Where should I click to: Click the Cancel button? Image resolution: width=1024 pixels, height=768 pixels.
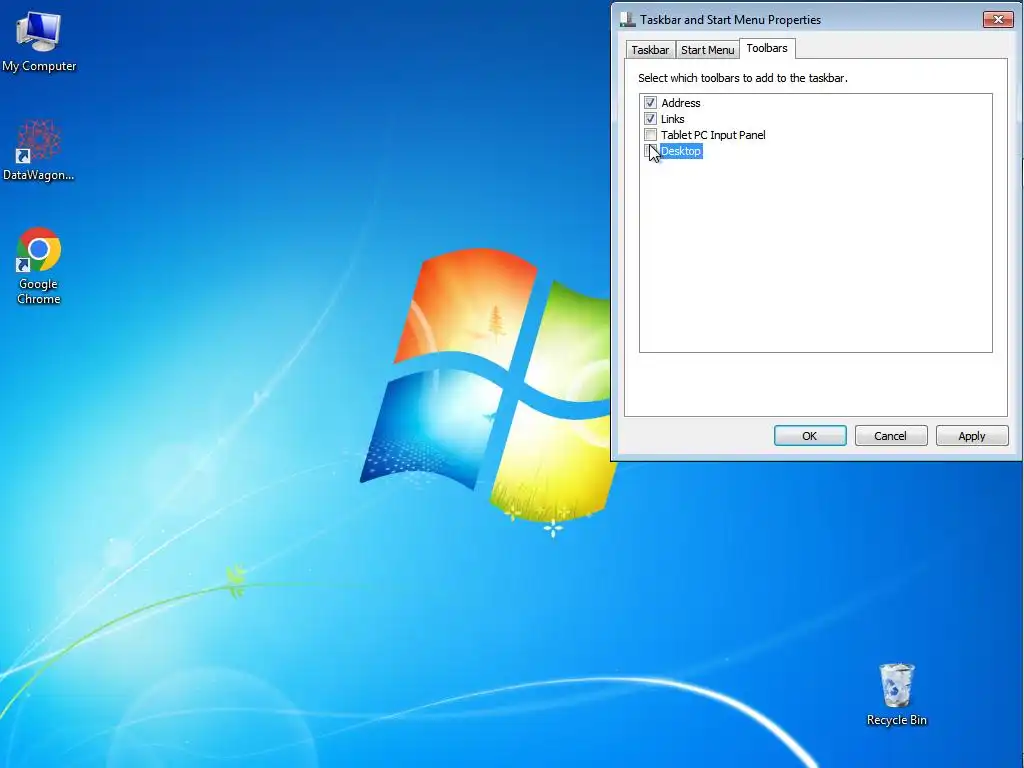tap(891, 436)
